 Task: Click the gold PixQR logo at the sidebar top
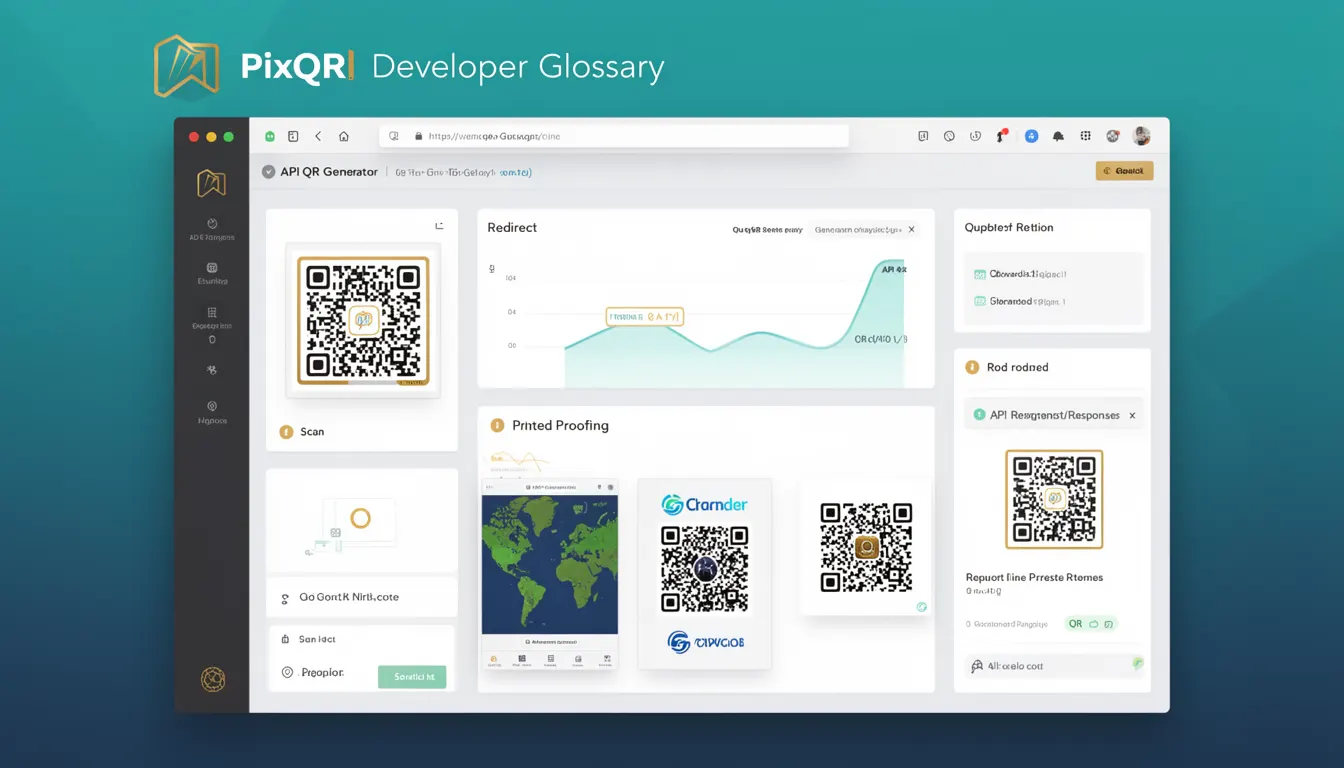tap(211, 183)
